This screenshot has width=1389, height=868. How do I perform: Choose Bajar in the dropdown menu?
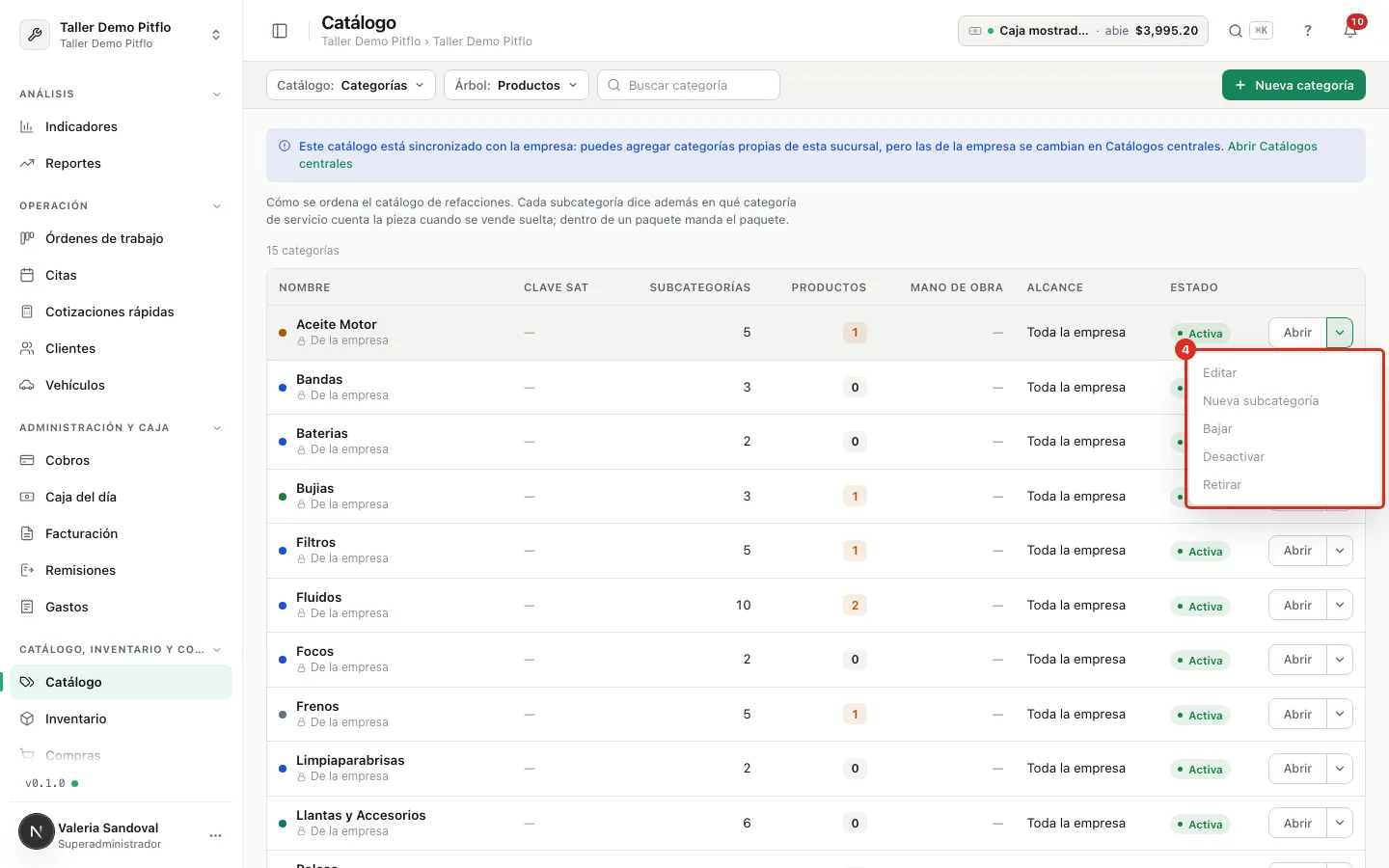click(1285, 429)
